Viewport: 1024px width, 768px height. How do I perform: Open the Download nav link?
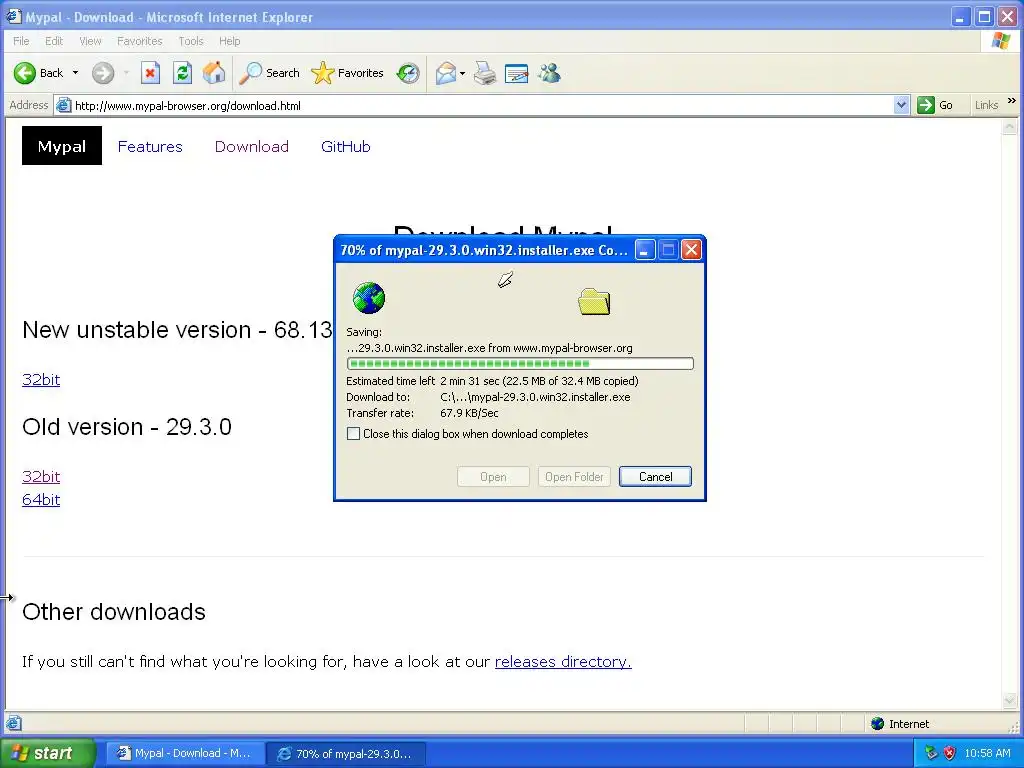(251, 146)
